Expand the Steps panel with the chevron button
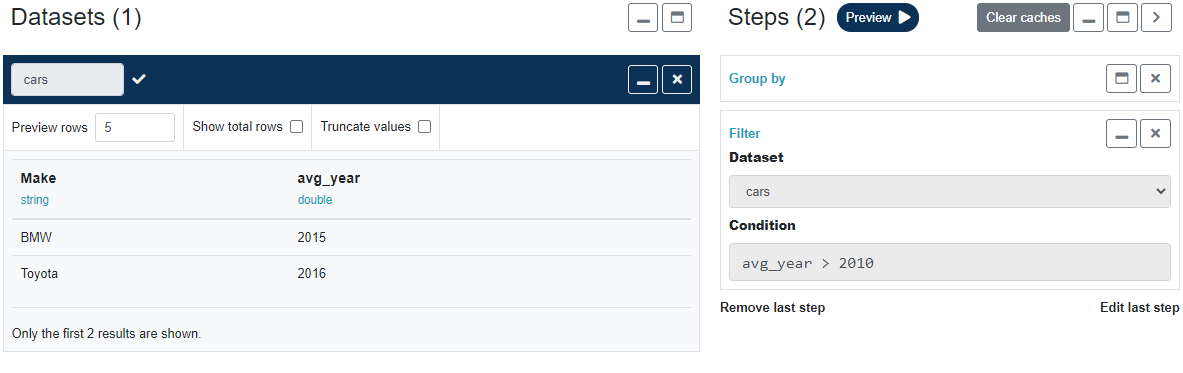 (1156, 17)
